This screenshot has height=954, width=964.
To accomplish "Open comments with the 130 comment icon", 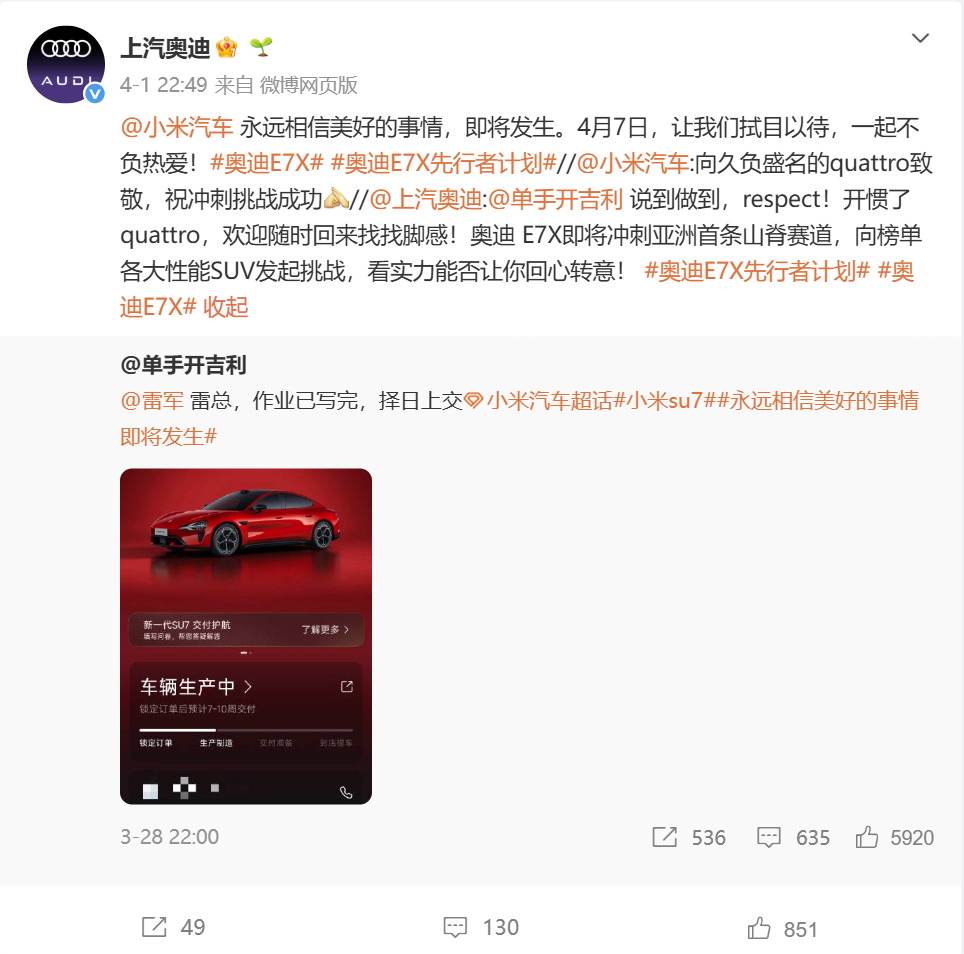I will [x=455, y=927].
